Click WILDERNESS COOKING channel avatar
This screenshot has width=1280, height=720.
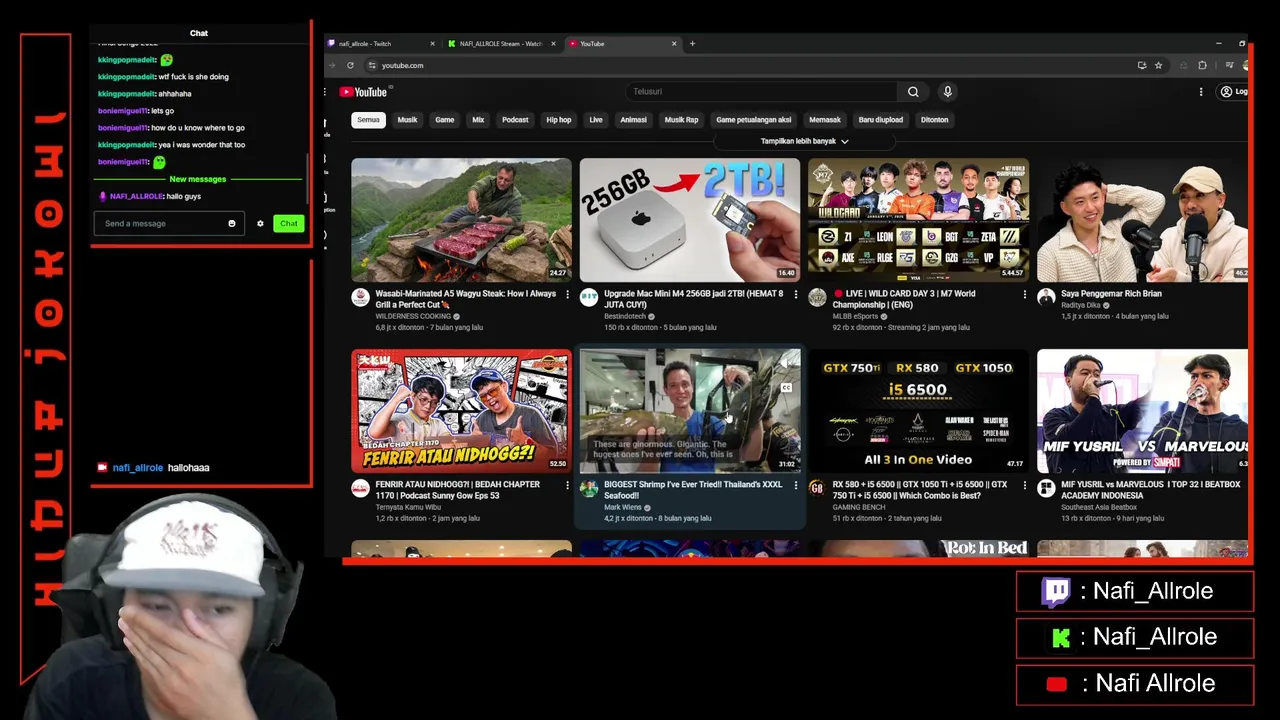pos(360,297)
